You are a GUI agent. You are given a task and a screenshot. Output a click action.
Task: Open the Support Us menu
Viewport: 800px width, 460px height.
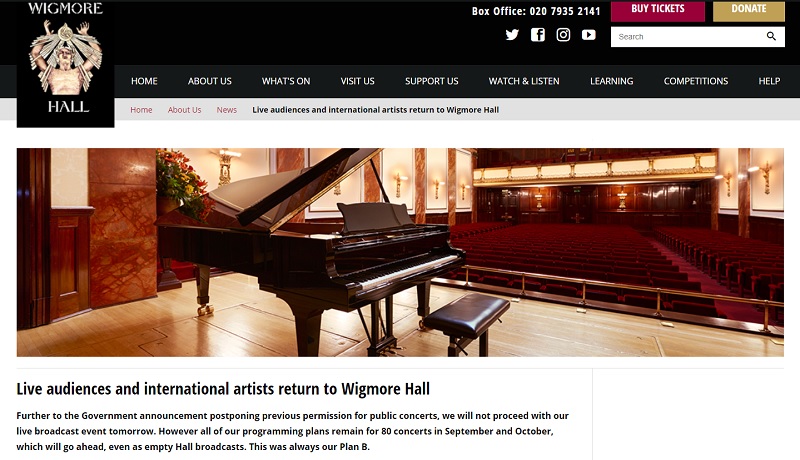(432, 81)
